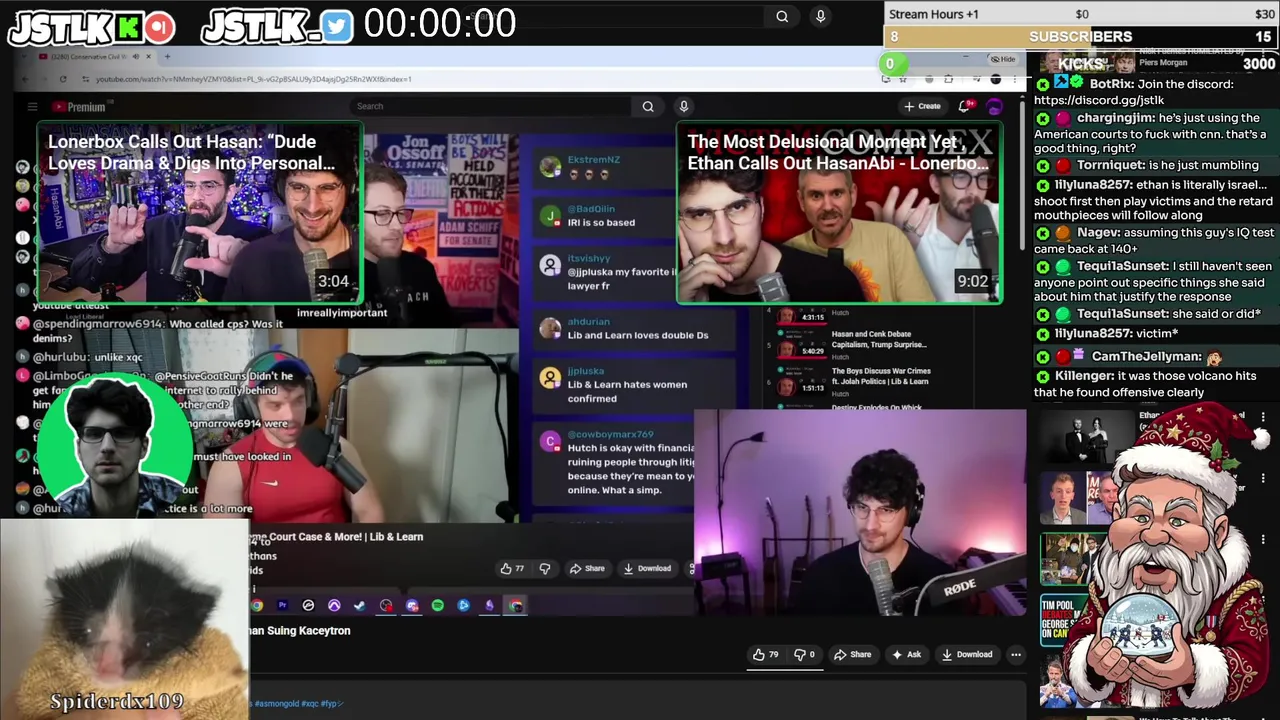The width and height of the screenshot is (1280, 720).
Task: Open YouTube notifications bell
Action: tap(964, 106)
